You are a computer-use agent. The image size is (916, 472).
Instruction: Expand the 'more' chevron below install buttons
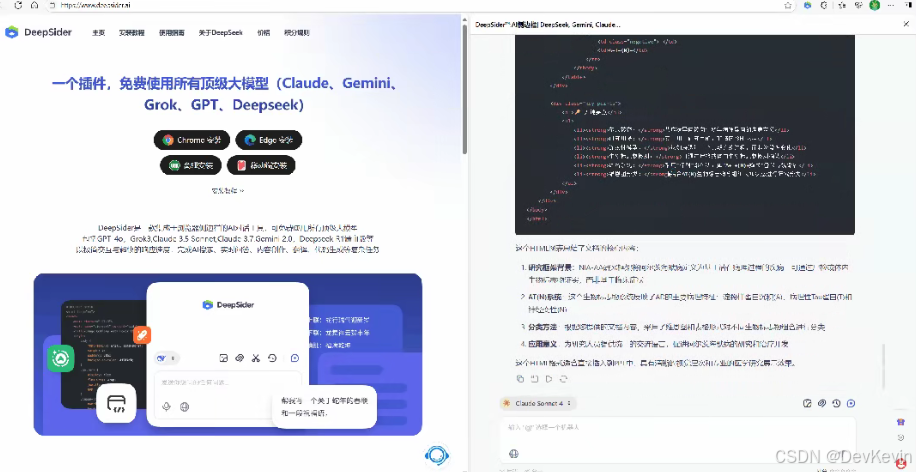228,190
